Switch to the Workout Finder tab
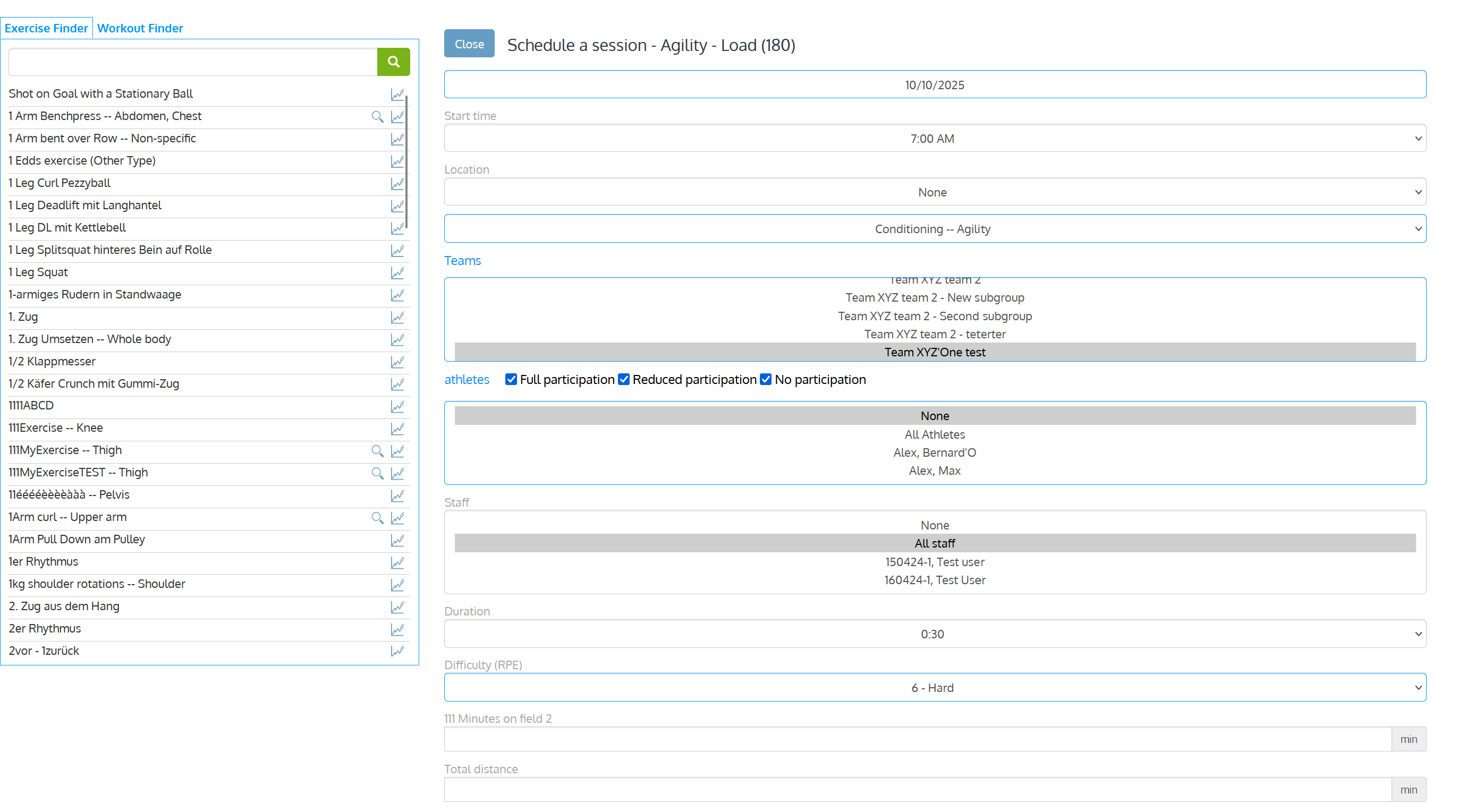This screenshot has width=1466, height=812. tap(140, 28)
